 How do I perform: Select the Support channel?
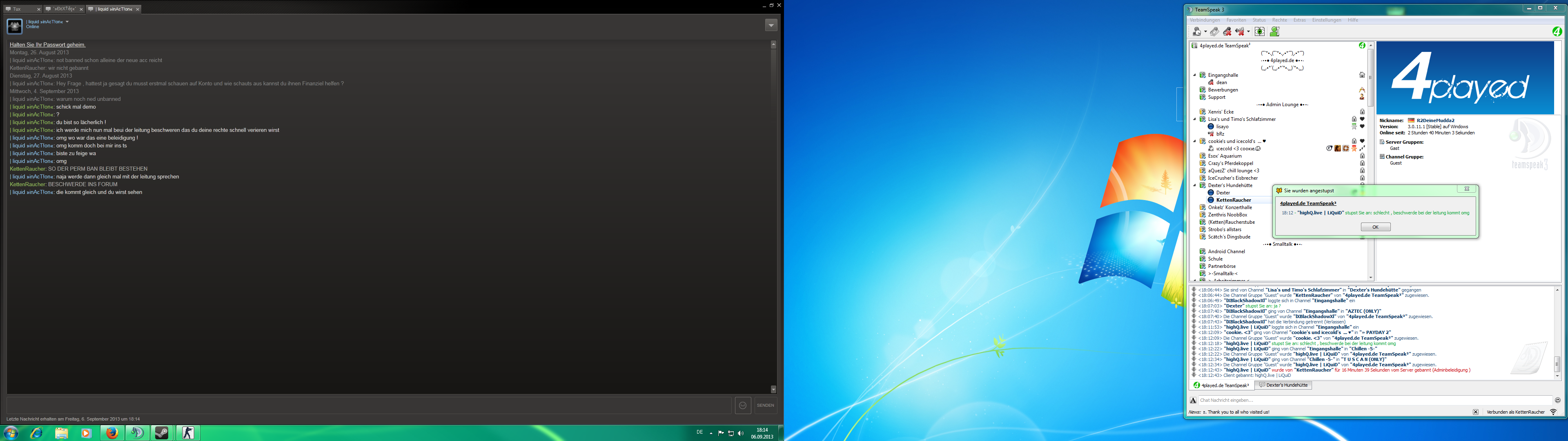pos(1217,97)
